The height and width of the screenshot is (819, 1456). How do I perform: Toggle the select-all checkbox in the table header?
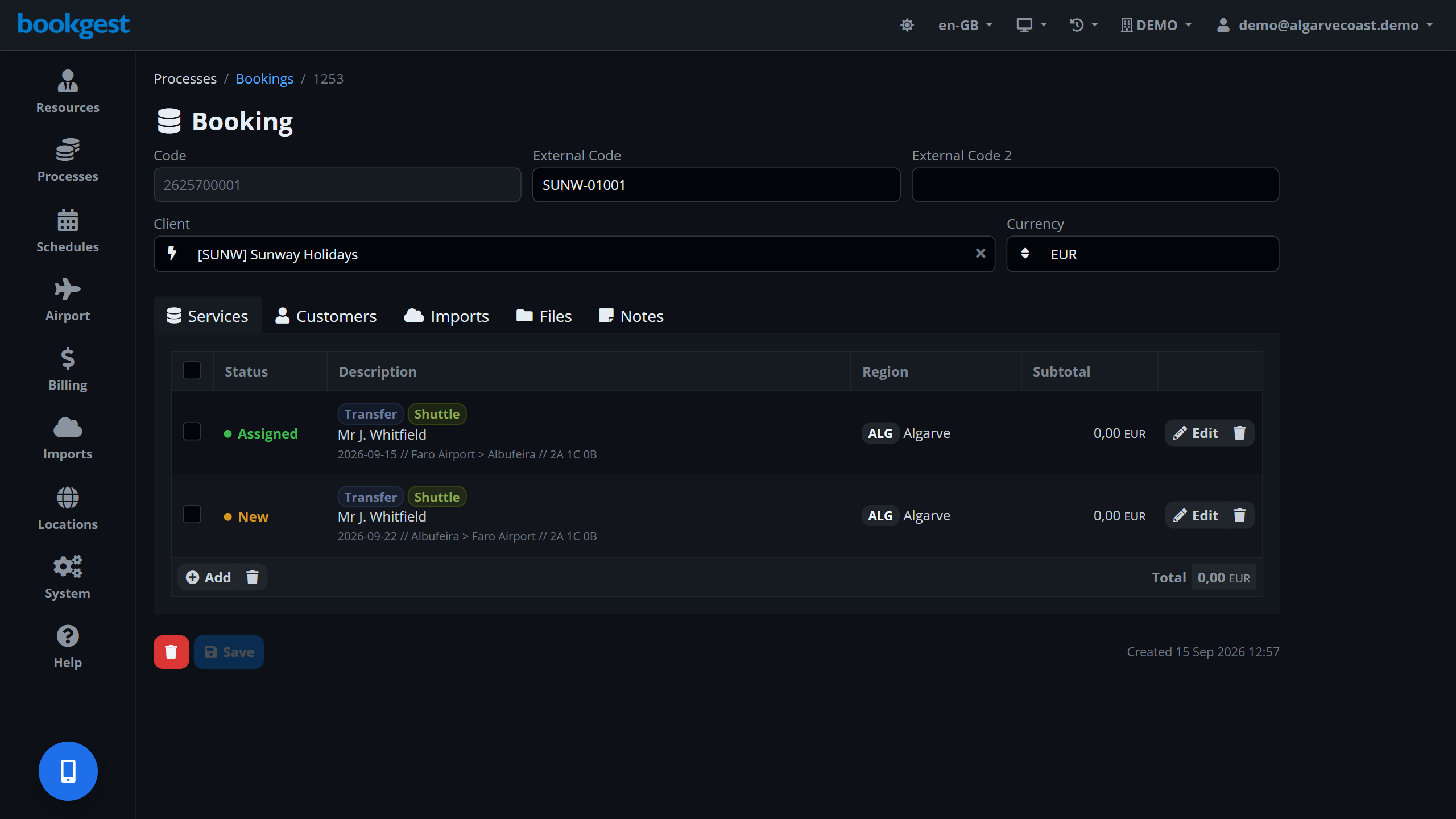[192, 371]
